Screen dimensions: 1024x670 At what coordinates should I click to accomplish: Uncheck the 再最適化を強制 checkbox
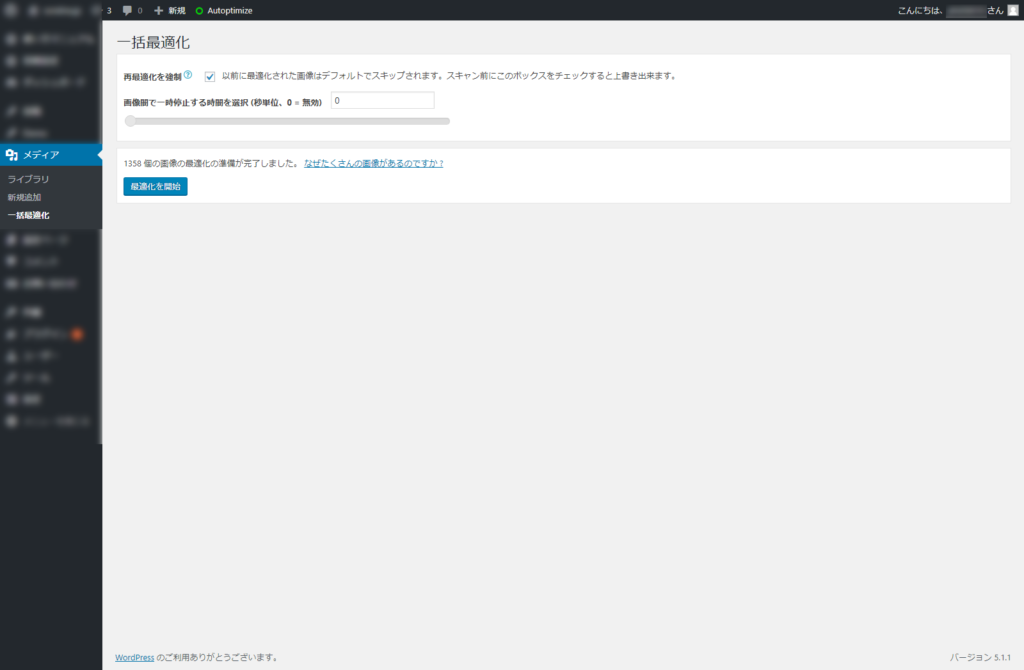(x=210, y=76)
